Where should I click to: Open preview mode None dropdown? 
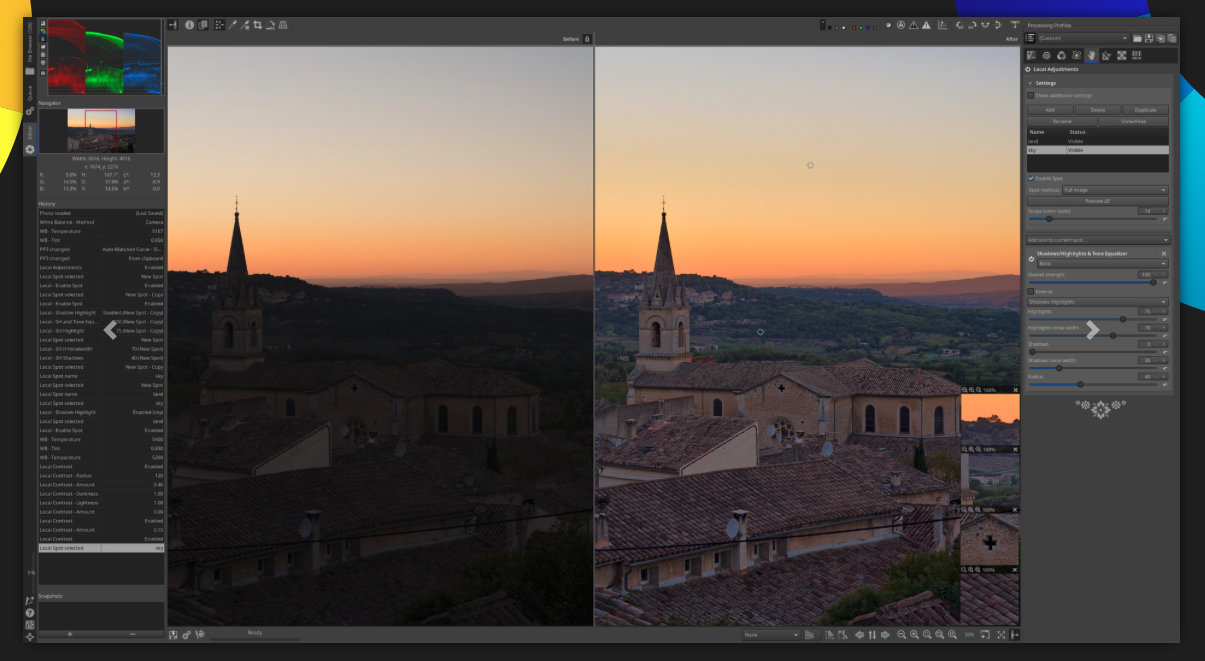pos(770,635)
